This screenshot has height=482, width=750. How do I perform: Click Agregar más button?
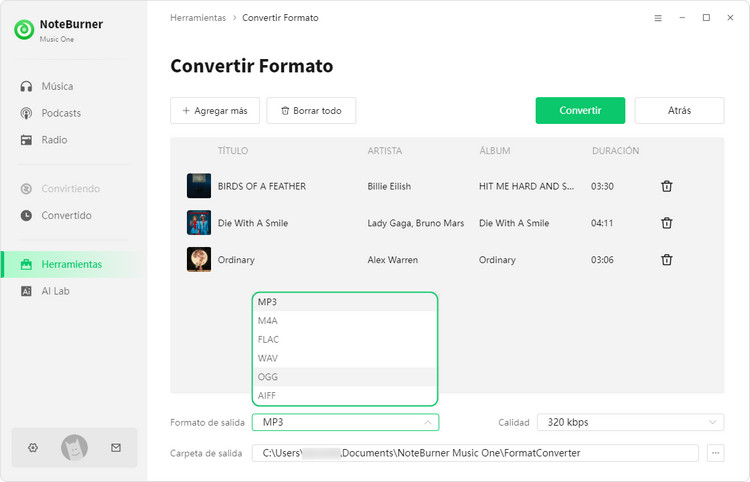[x=215, y=110]
